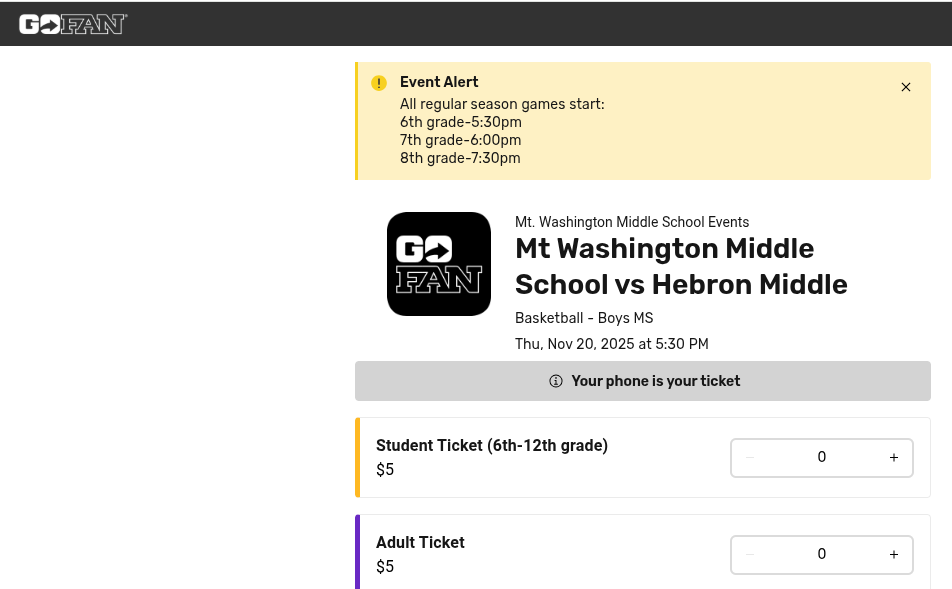The image size is (952, 589).
Task: Click the info icon beside phone ticket notice
Action: click(x=556, y=381)
